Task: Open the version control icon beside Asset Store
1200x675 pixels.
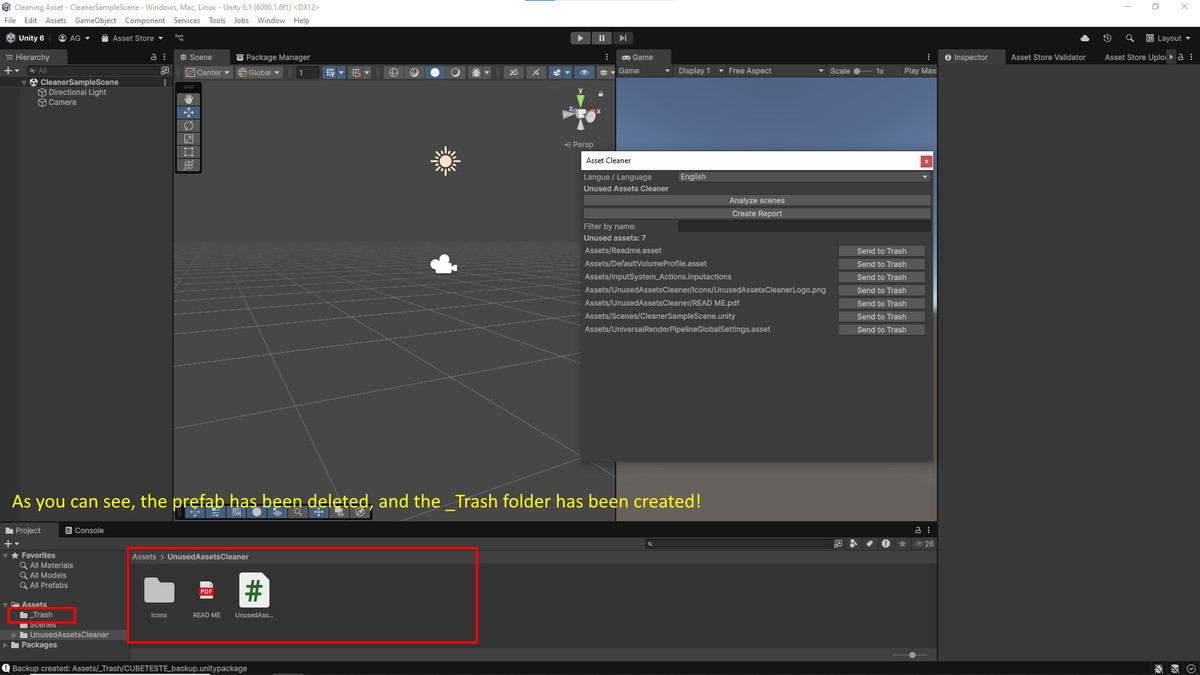Action: (x=180, y=38)
